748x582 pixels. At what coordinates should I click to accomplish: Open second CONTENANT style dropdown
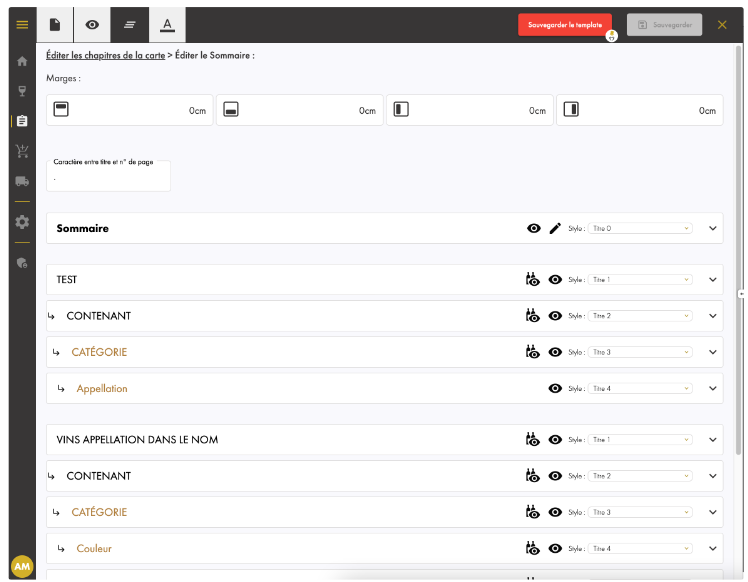pyautogui.click(x=640, y=476)
